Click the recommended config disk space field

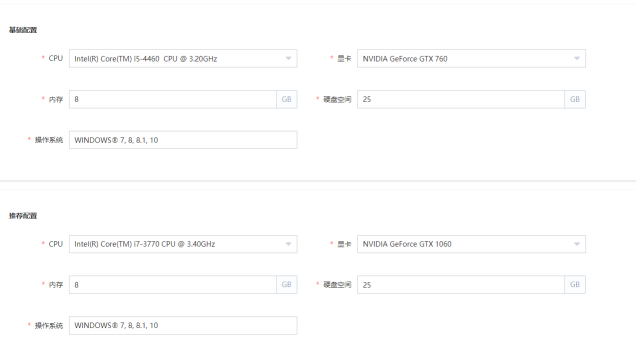pos(461,284)
